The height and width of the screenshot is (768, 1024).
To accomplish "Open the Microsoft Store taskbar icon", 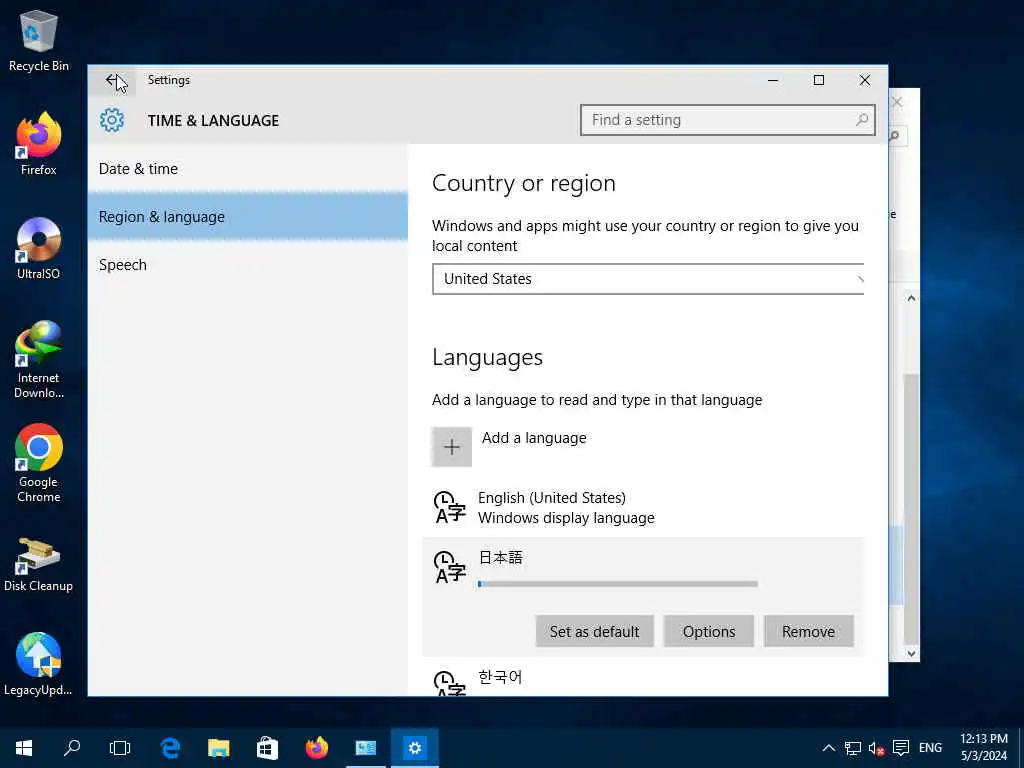I will click(x=267, y=748).
